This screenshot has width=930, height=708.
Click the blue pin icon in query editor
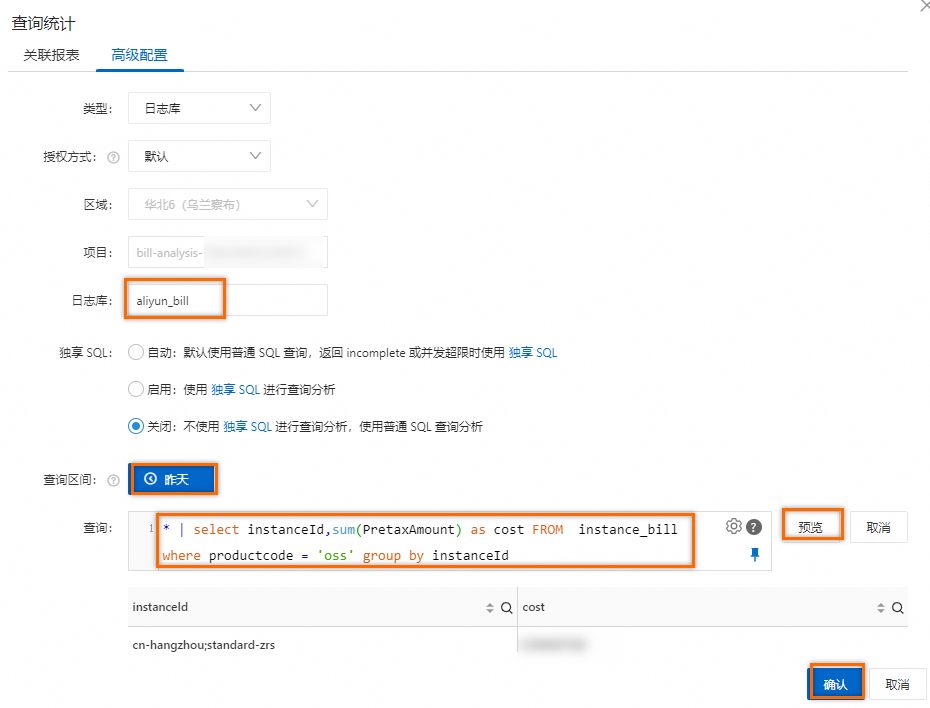754,554
